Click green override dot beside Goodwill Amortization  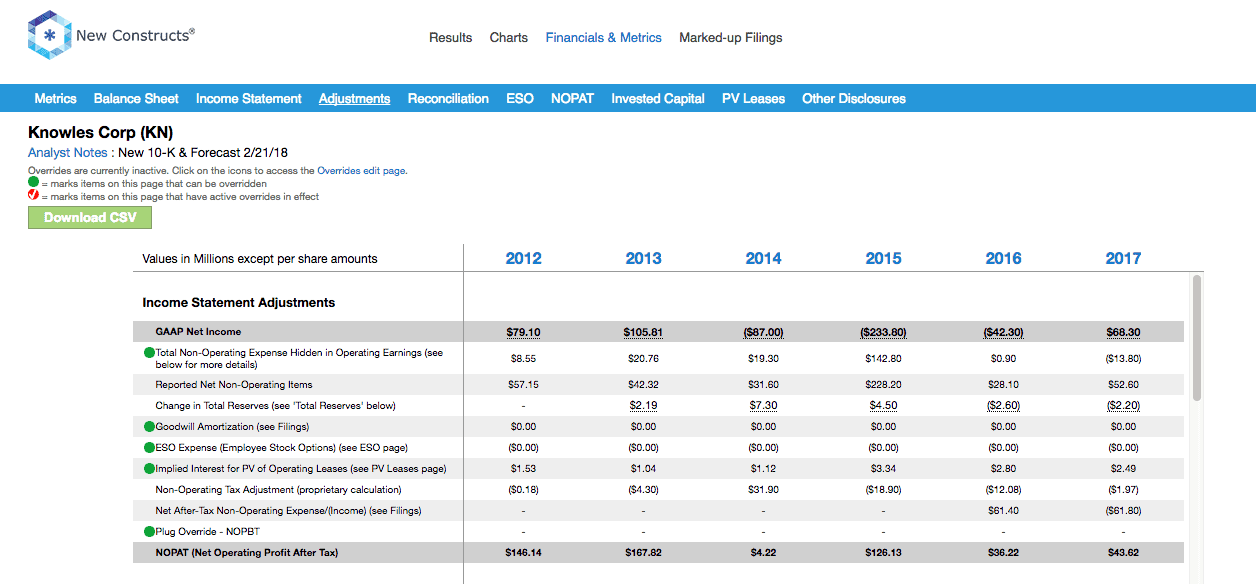point(149,427)
